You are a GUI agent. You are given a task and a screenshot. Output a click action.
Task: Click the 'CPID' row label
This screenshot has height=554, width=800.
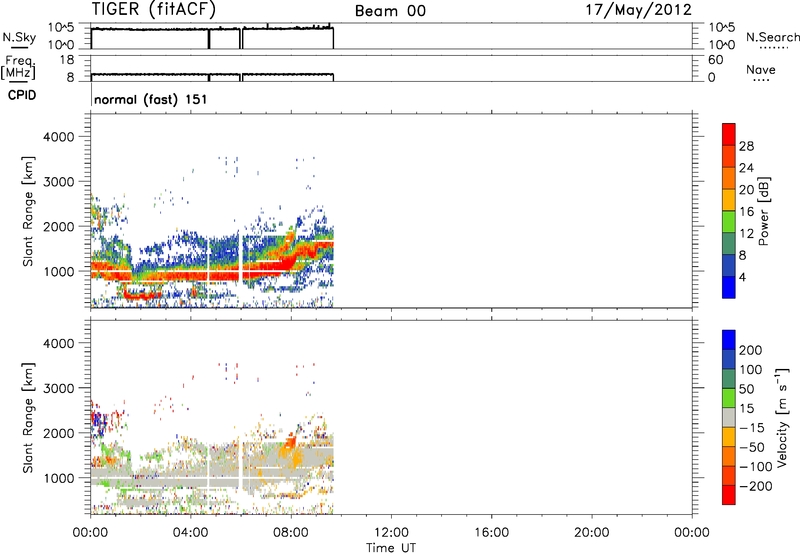point(22,95)
